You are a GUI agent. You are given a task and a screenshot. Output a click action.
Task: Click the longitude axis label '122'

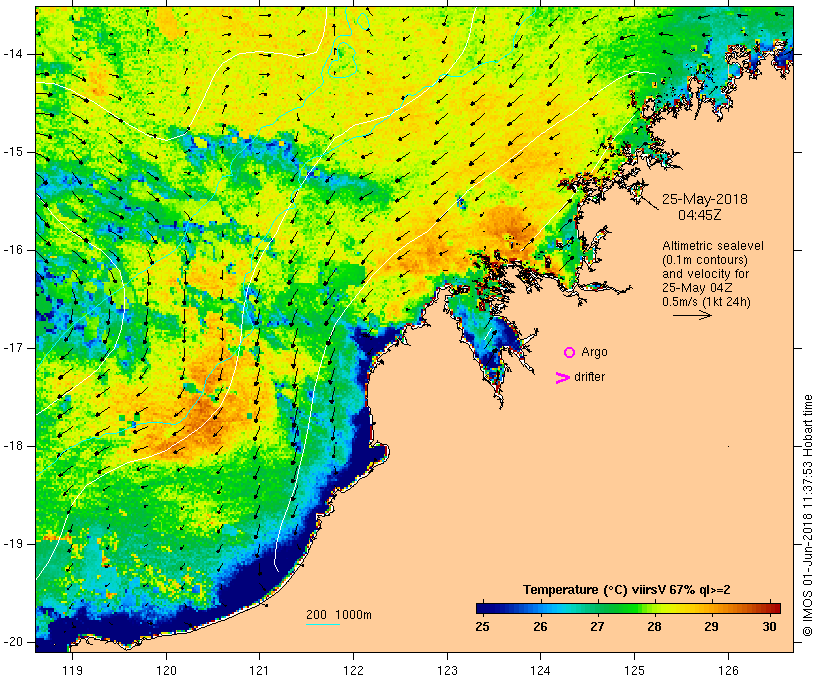point(354,670)
